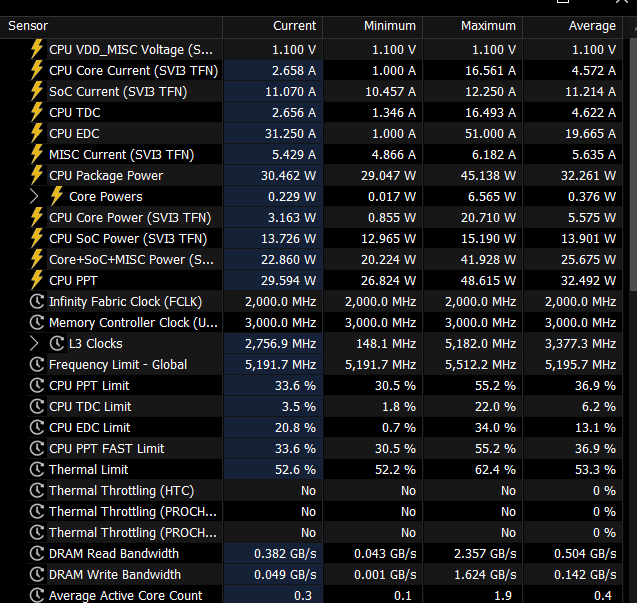Select the CPU PPT row label
637x603 pixels.
73,281
